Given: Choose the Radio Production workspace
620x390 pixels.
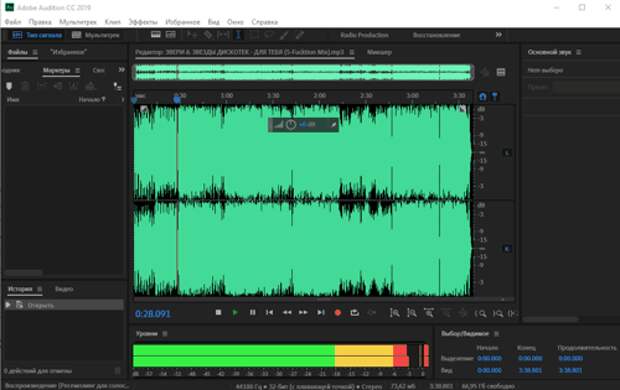Looking at the screenshot, I should pos(364,35).
